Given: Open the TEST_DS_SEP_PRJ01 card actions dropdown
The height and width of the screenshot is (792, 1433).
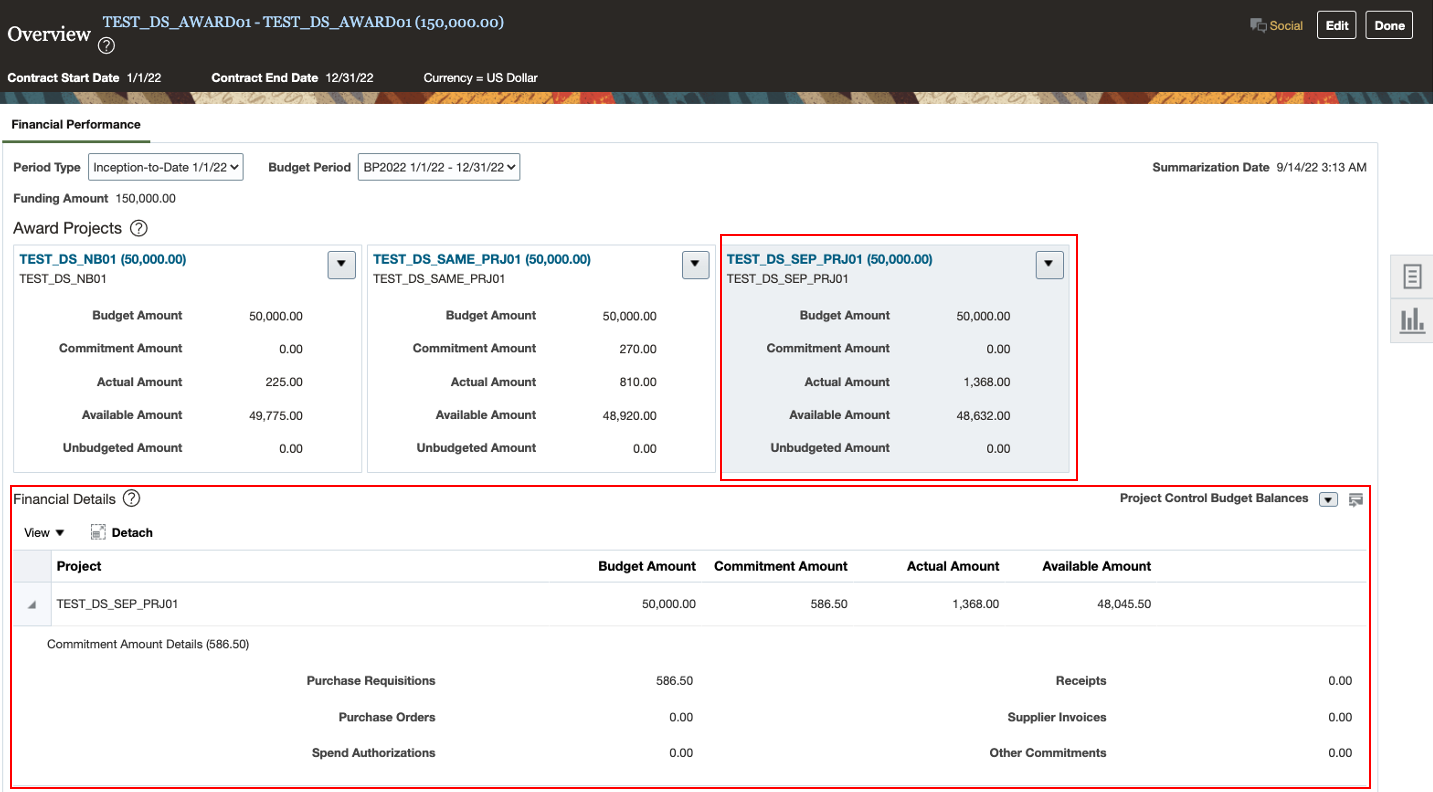Looking at the screenshot, I should point(1048,265).
